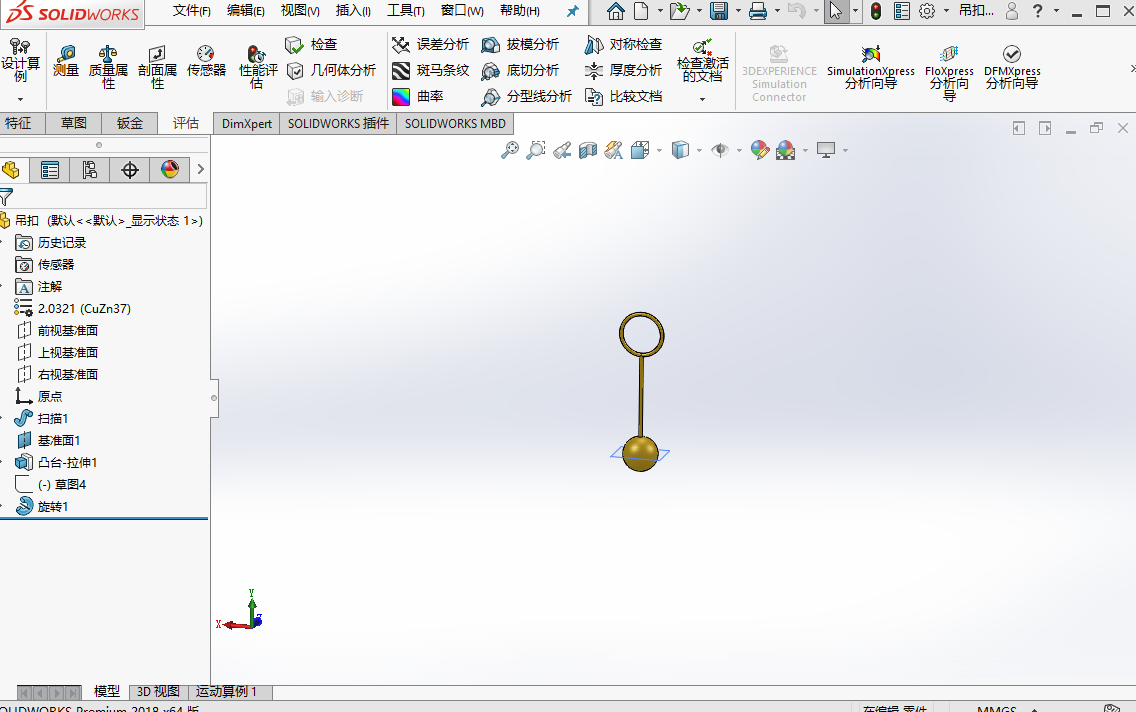Run Performance Evaluation (性能评估)

258,67
